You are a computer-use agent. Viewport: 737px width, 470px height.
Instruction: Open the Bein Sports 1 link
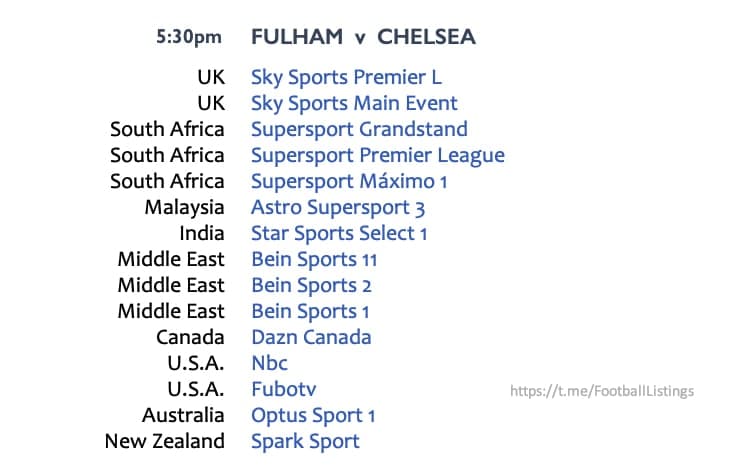[x=310, y=311]
